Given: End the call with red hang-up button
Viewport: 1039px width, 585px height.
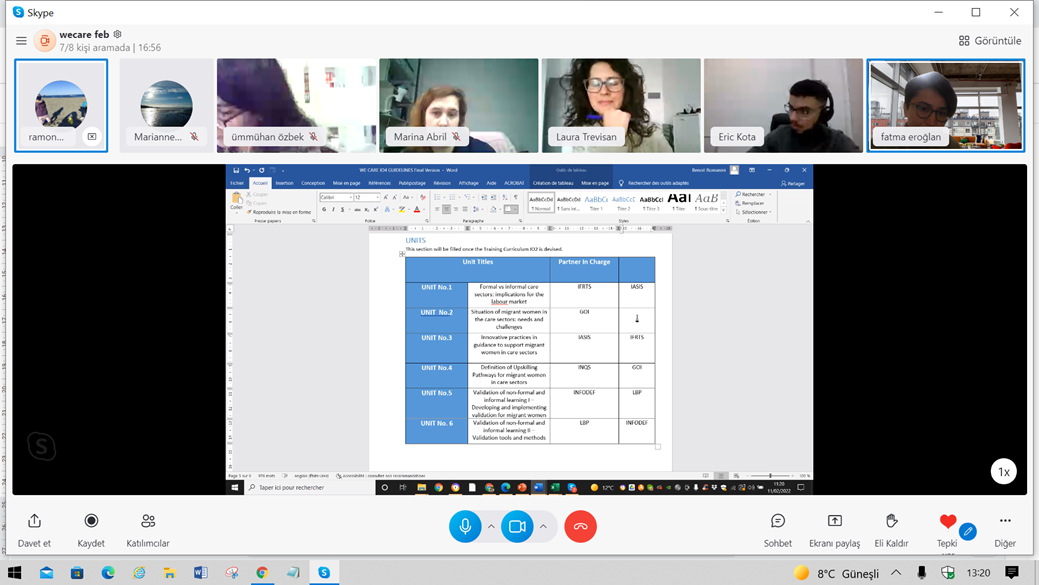Looking at the screenshot, I should 580,526.
